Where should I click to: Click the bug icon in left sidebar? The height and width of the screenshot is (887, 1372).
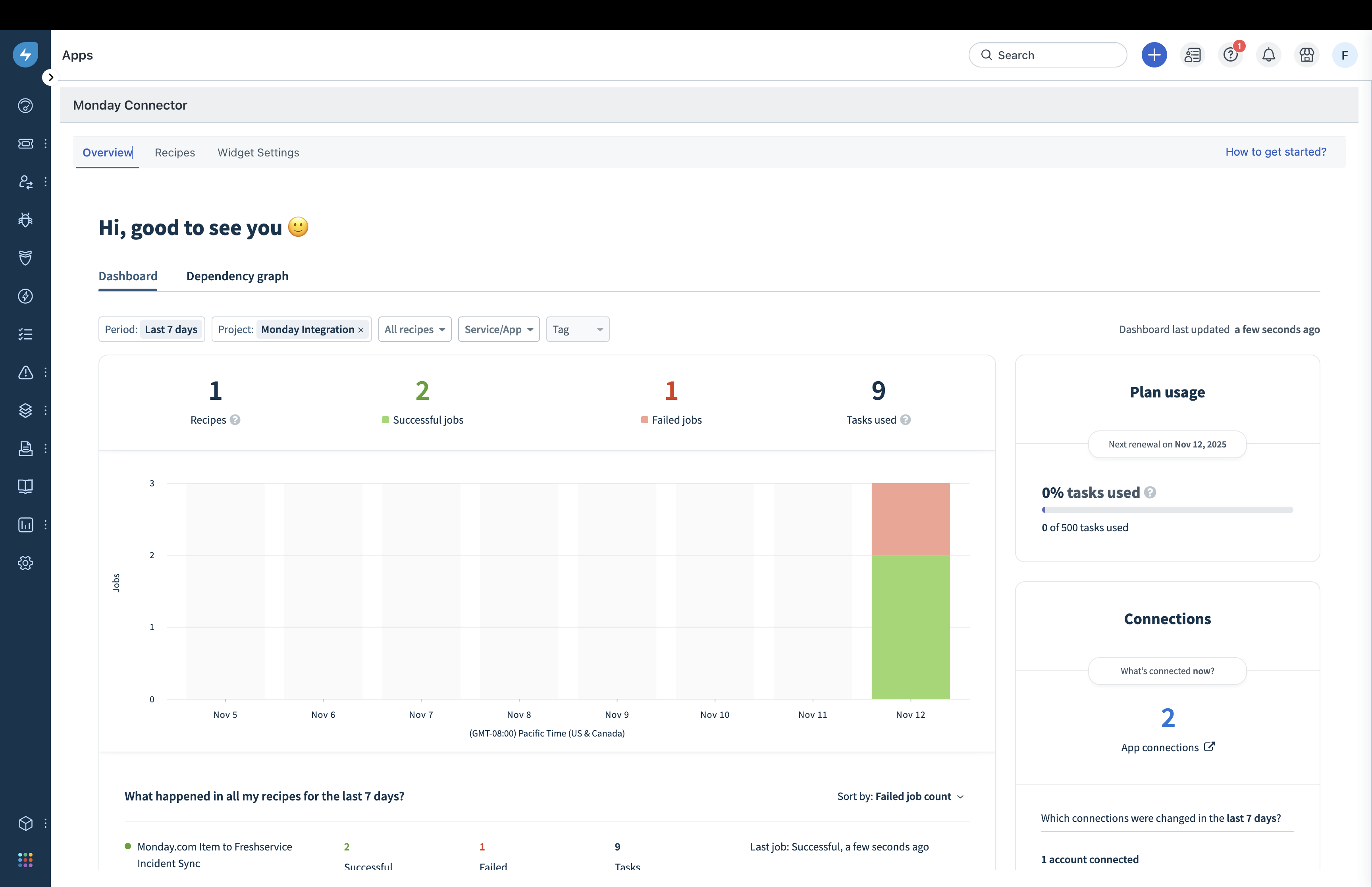25,220
